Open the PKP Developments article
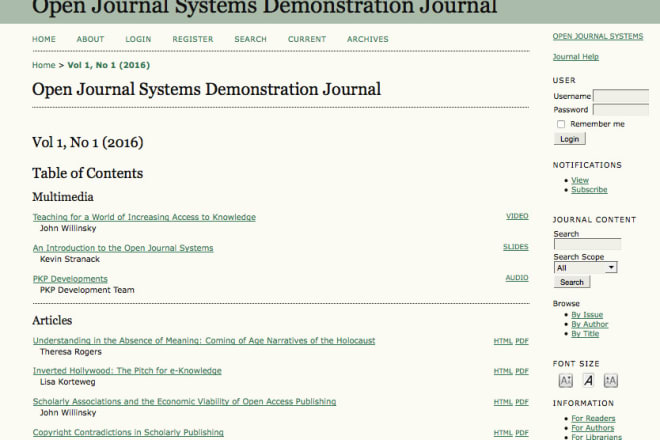This screenshot has width=660, height=440. (x=70, y=279)
